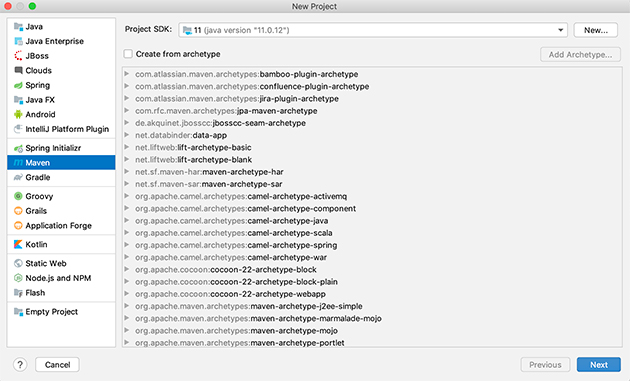Select maven-archetype-portlet row

(372, 342)
